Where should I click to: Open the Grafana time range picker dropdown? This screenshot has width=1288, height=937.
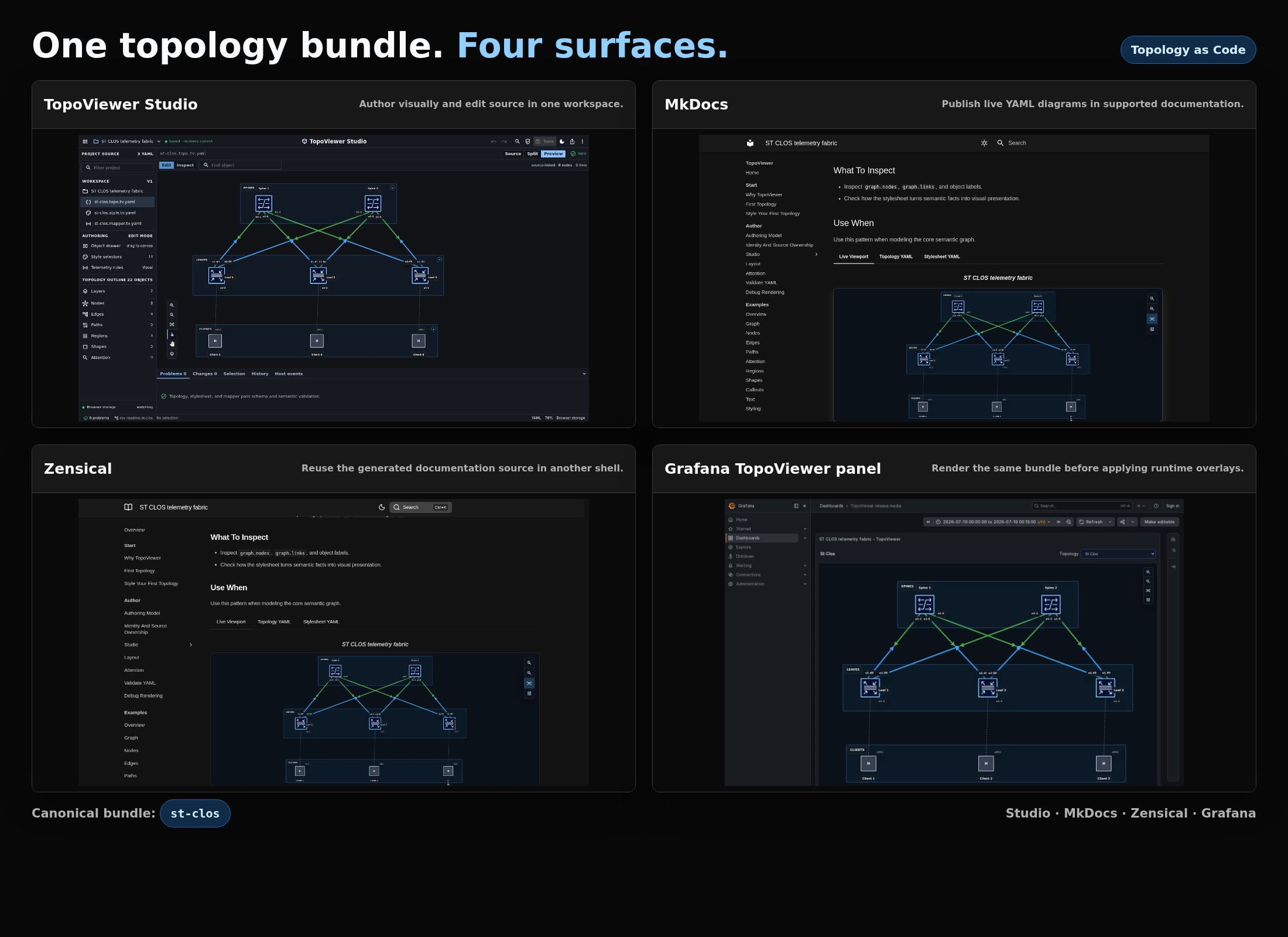click(x=992, y=522)
